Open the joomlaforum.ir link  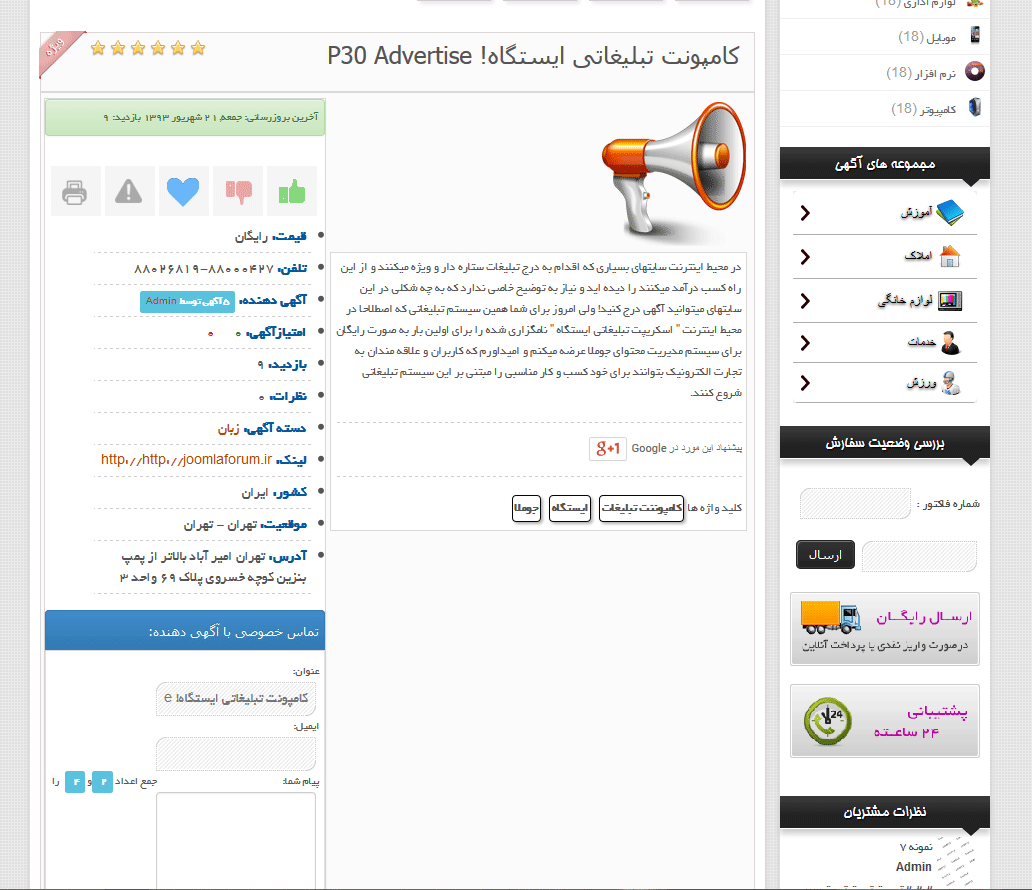tap(186, 459)
